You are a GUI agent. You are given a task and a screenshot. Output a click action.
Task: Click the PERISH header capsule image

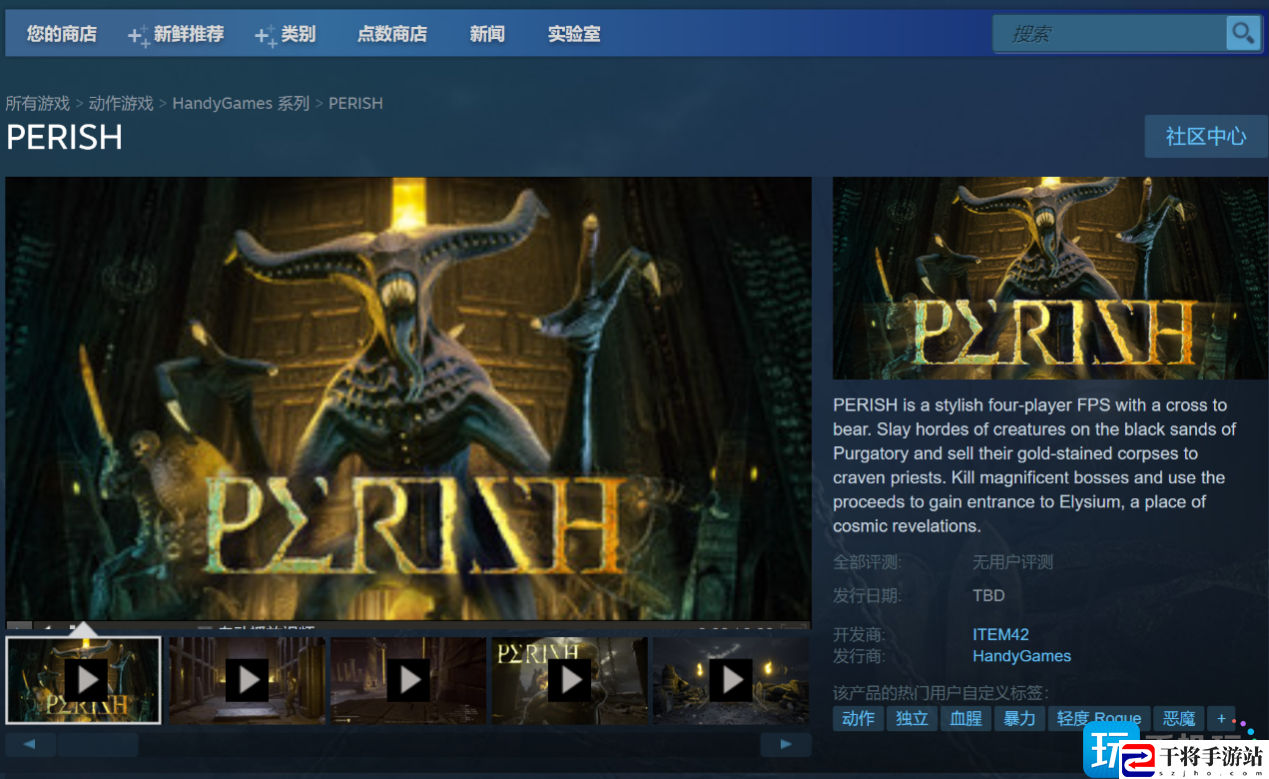1050,278
